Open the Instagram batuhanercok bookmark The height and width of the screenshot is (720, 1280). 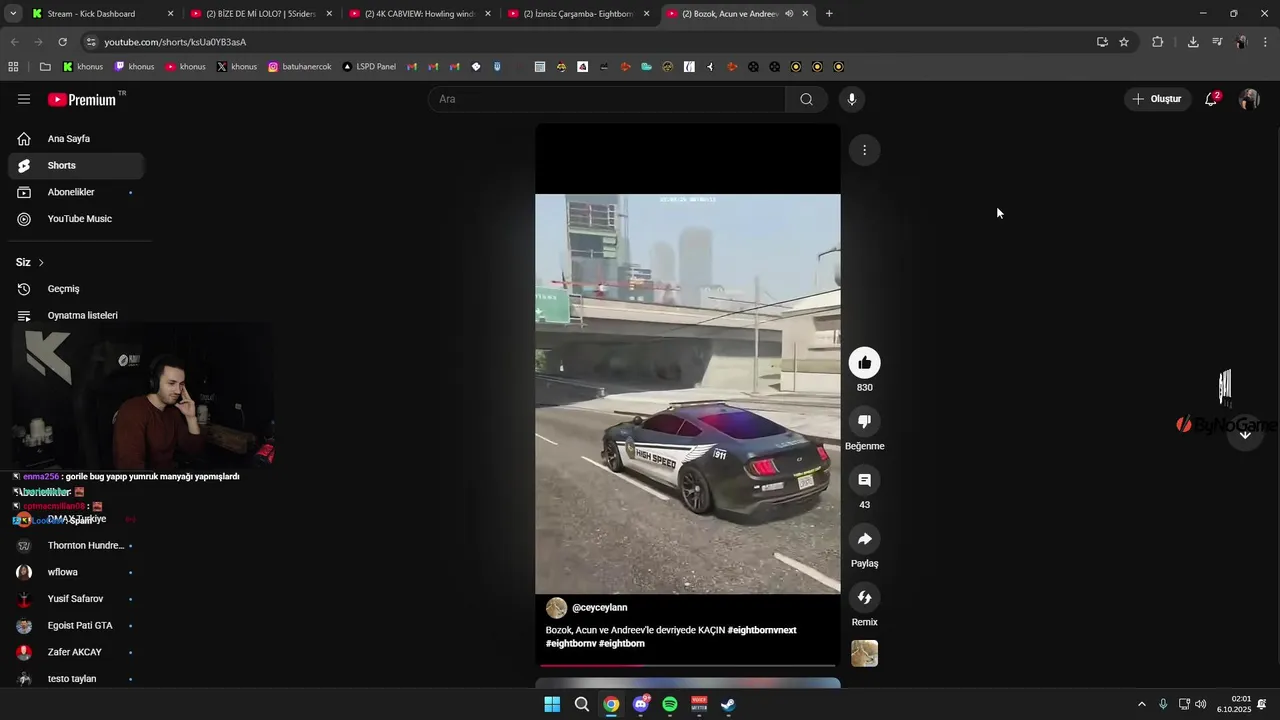pos(299,67)
